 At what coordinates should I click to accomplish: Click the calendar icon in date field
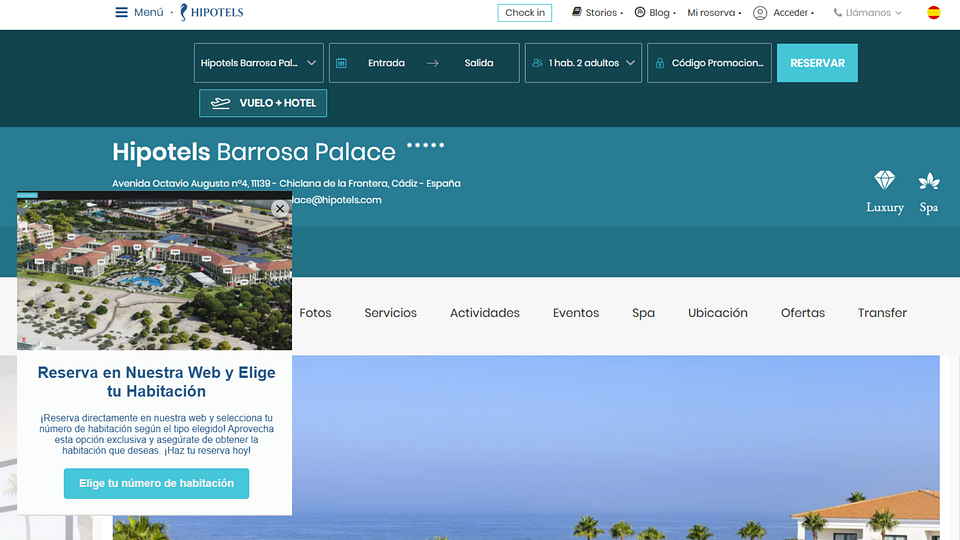[341, 63]
